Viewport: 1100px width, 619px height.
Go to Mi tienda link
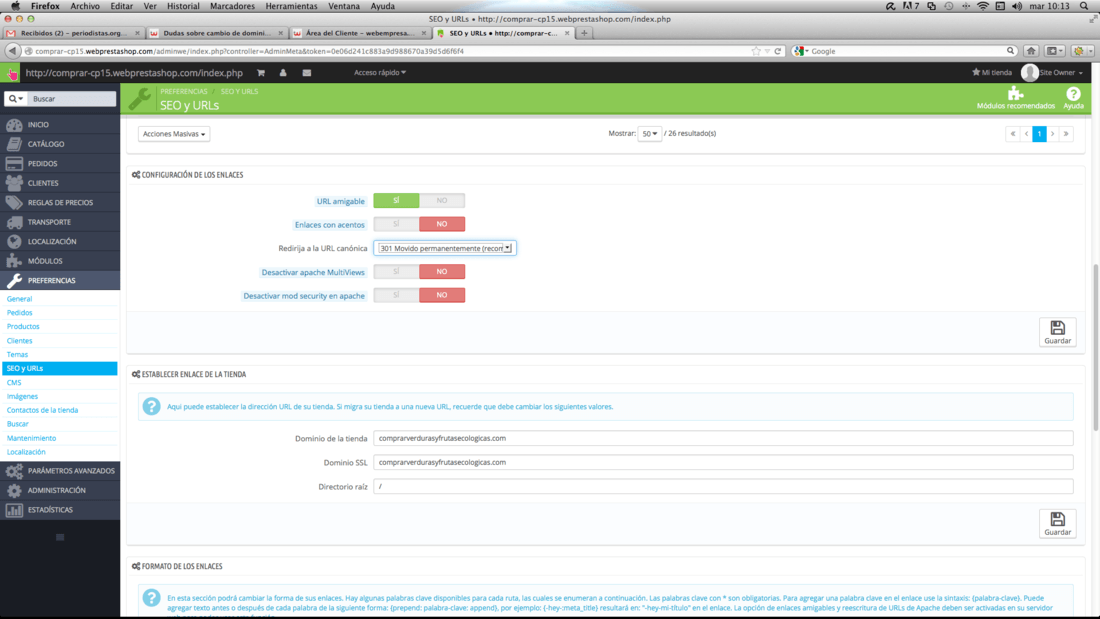[x=992, y=72]
